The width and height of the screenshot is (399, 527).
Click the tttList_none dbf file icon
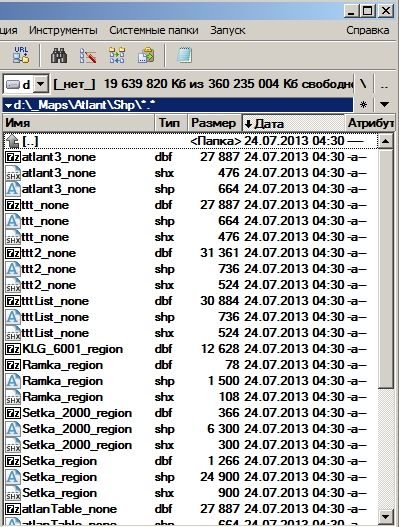click(13, 301)
